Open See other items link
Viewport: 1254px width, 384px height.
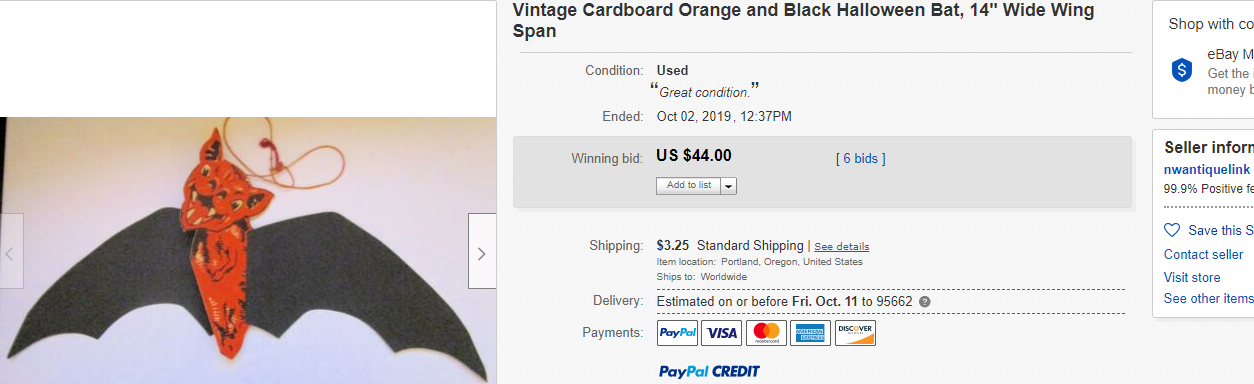point(1209,299)
